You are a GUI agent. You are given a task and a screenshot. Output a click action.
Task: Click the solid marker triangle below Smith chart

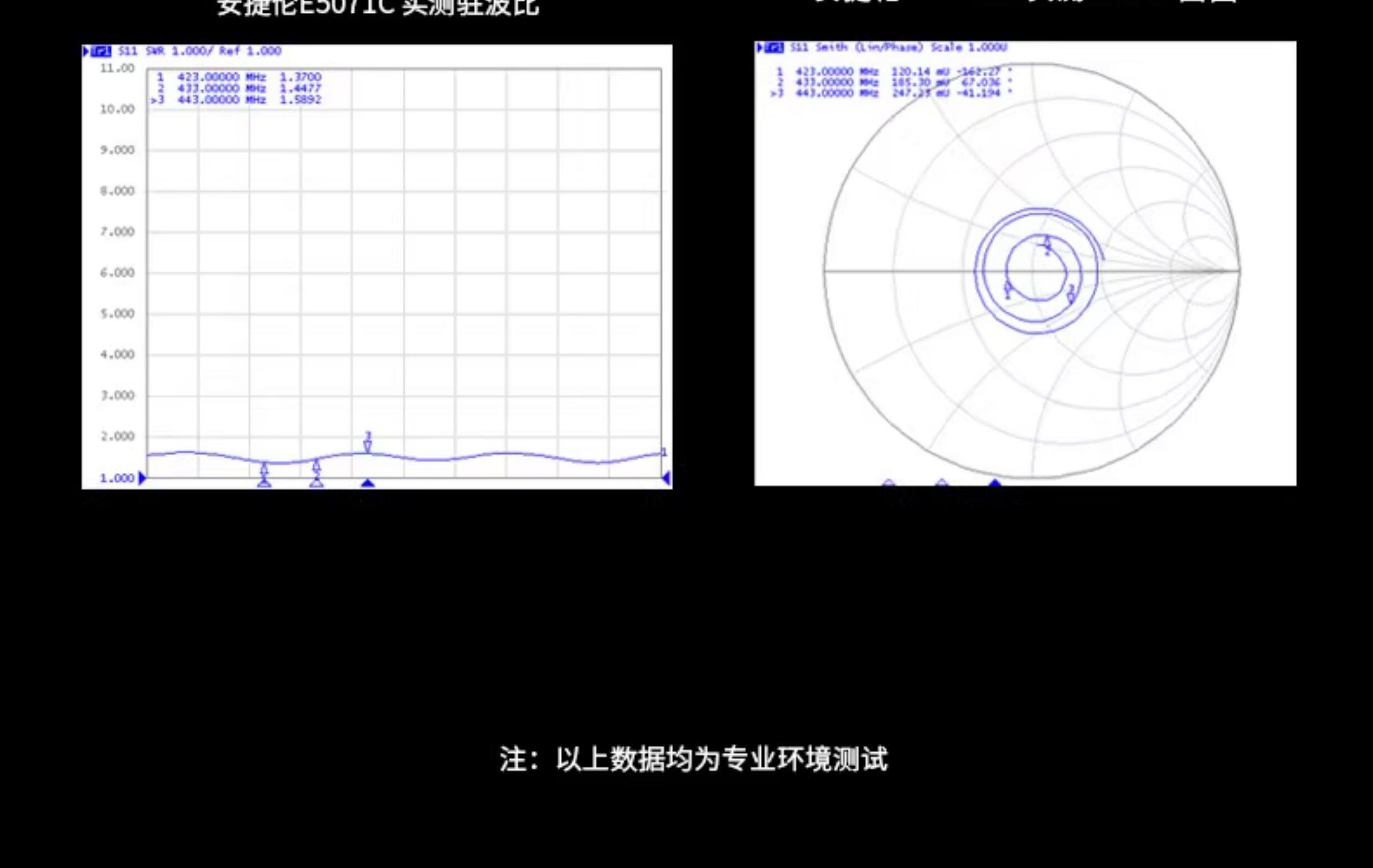coord(995,483)
